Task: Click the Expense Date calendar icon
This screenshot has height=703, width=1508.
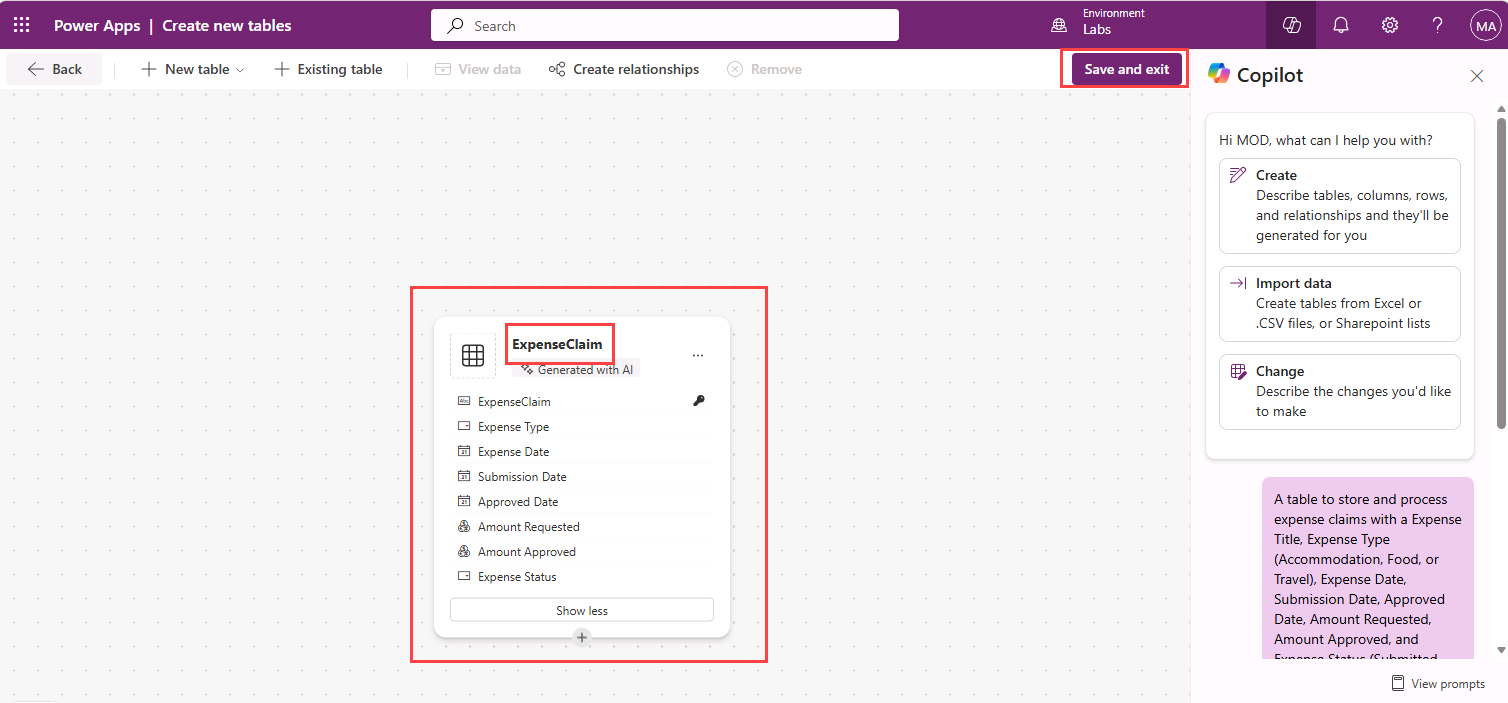Action: coord(464,451)
